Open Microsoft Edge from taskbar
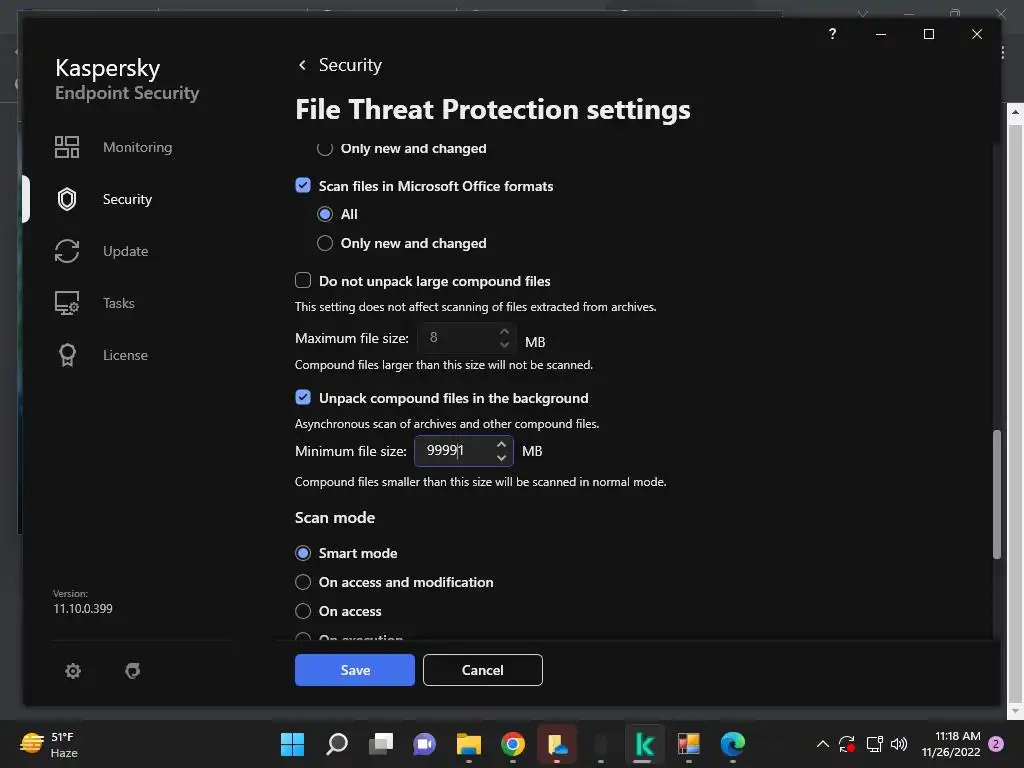The height and width of the screenshot is (768, 1024). pyautogui.click(x=733, y=744)
